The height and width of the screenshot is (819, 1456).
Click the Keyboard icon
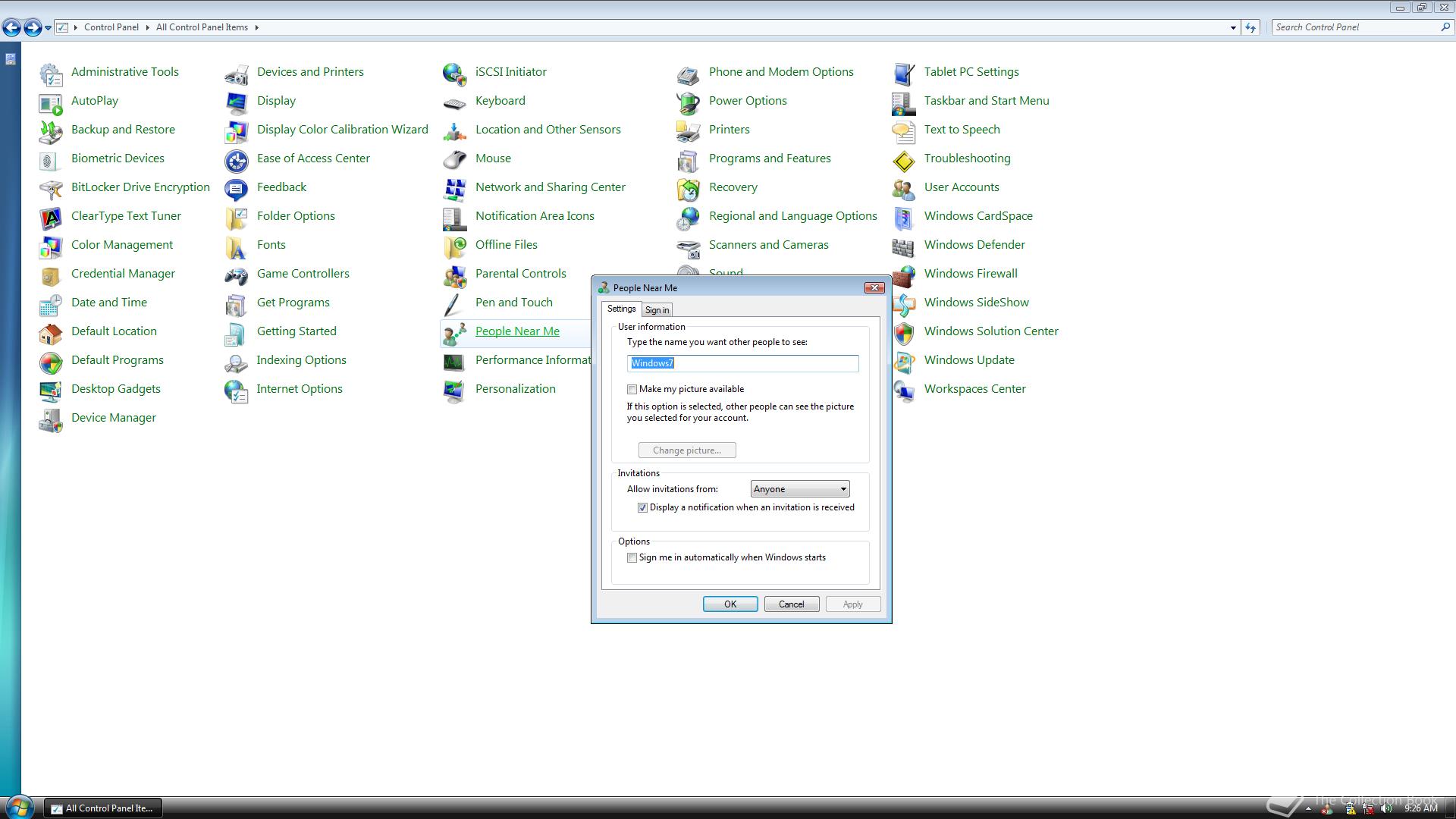pos(455,103)
